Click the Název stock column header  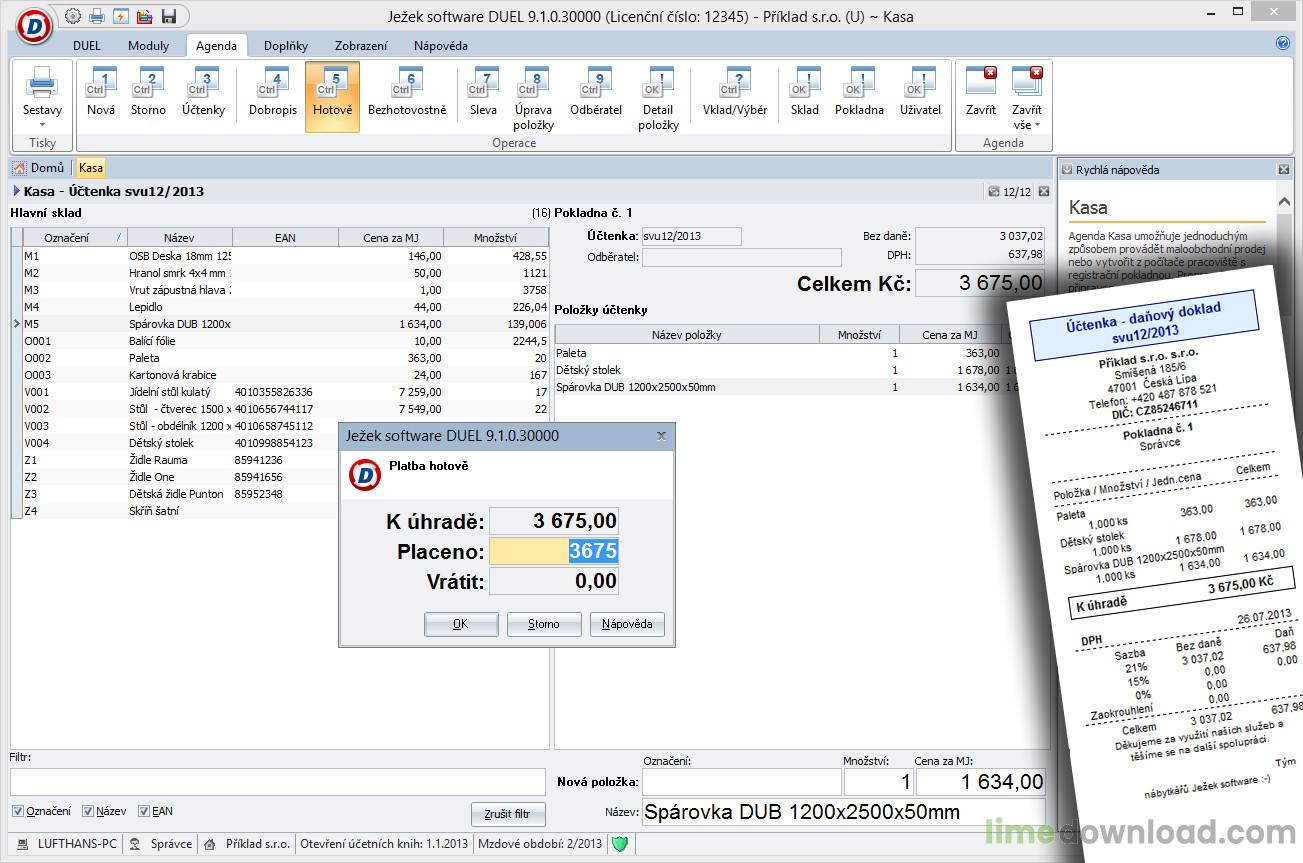(180, 237)
